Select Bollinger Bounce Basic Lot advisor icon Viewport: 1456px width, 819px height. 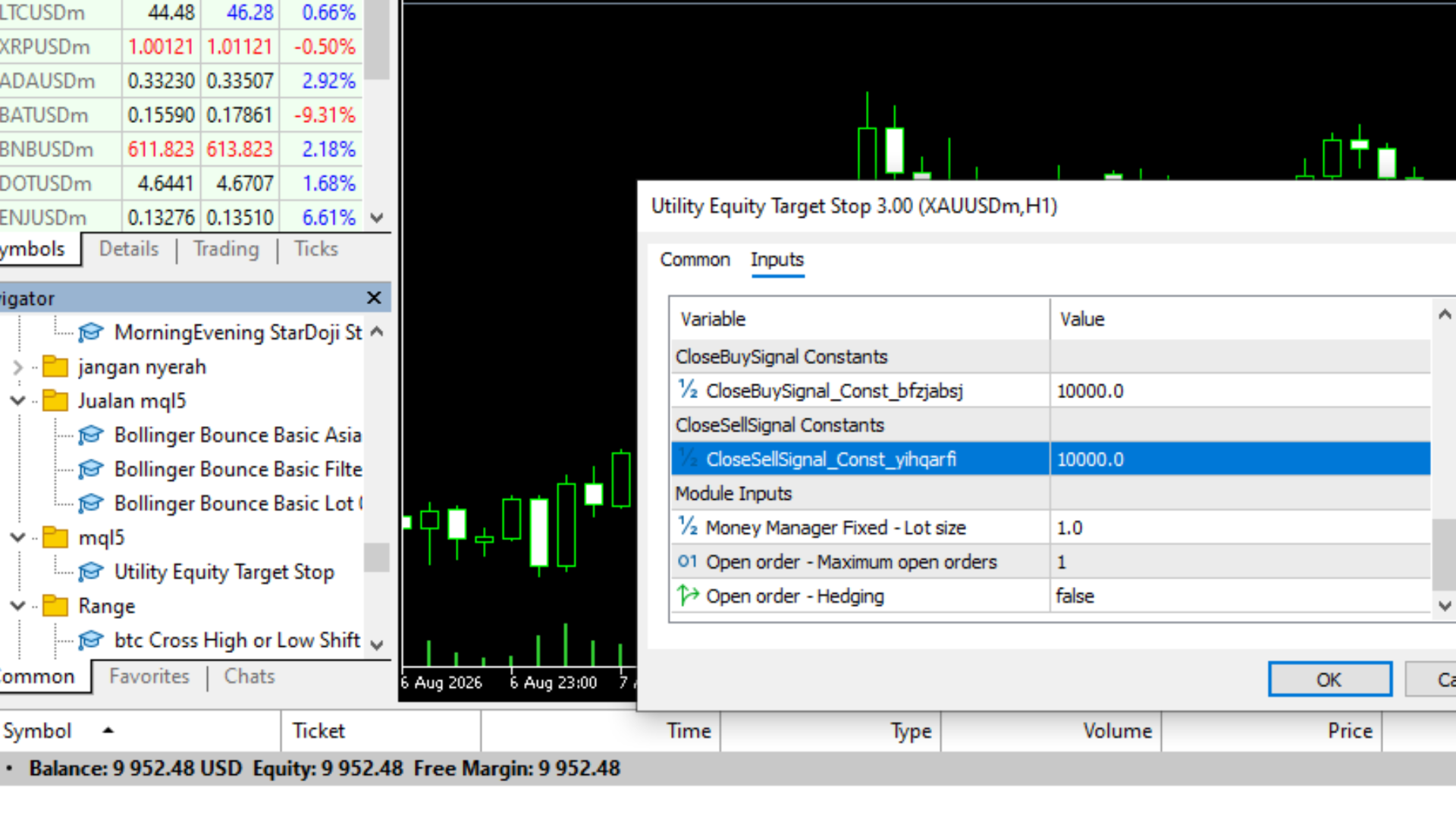91,504
